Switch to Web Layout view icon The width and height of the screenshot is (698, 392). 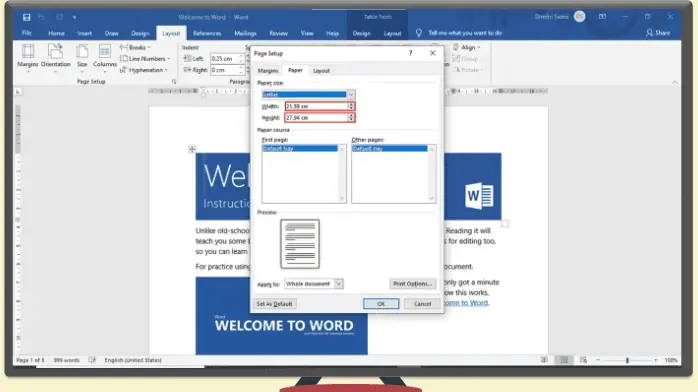[x=584, y=360]
